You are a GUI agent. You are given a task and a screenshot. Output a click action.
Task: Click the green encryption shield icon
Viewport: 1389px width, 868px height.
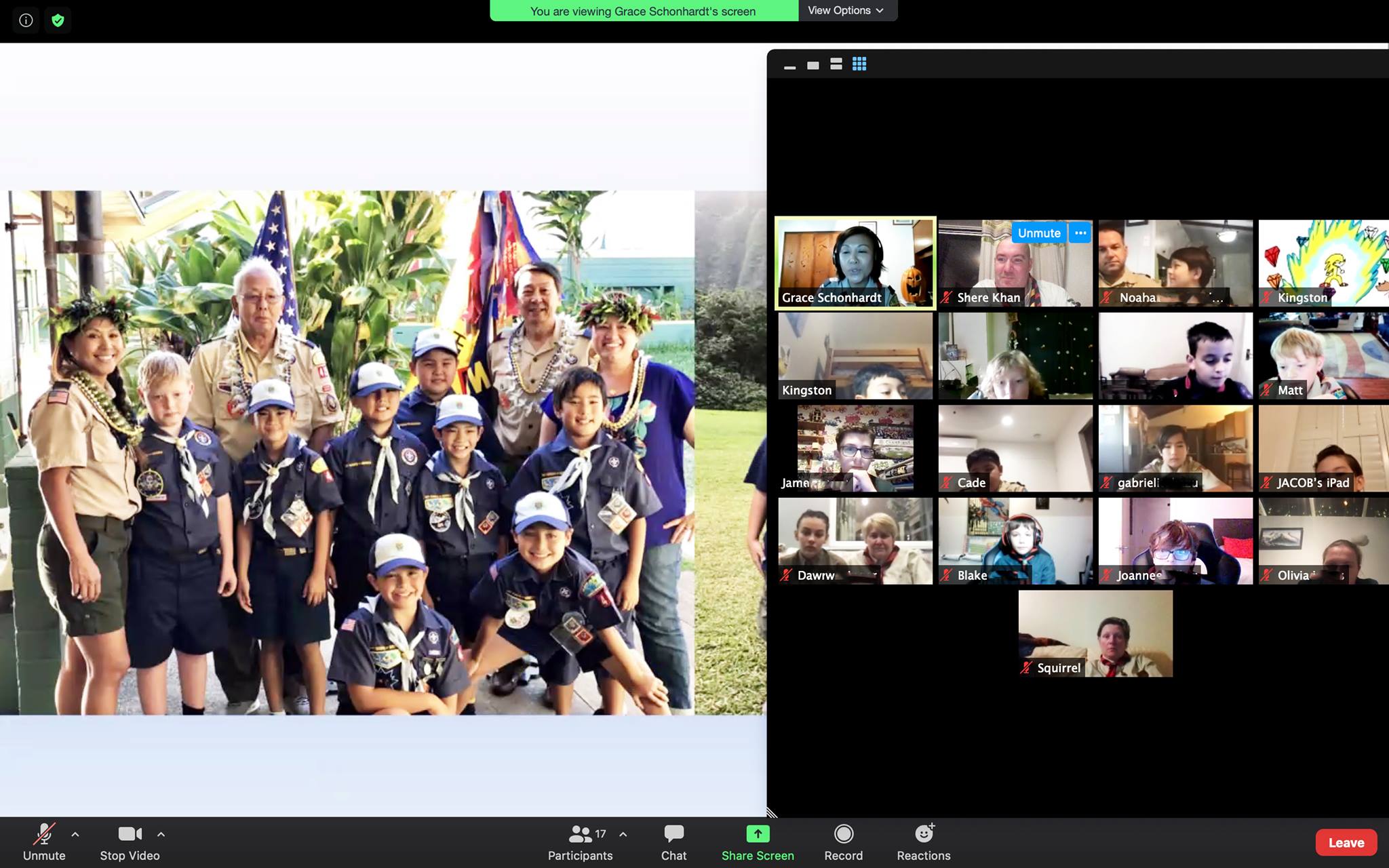pyautogui.click(x=58, y=20)
